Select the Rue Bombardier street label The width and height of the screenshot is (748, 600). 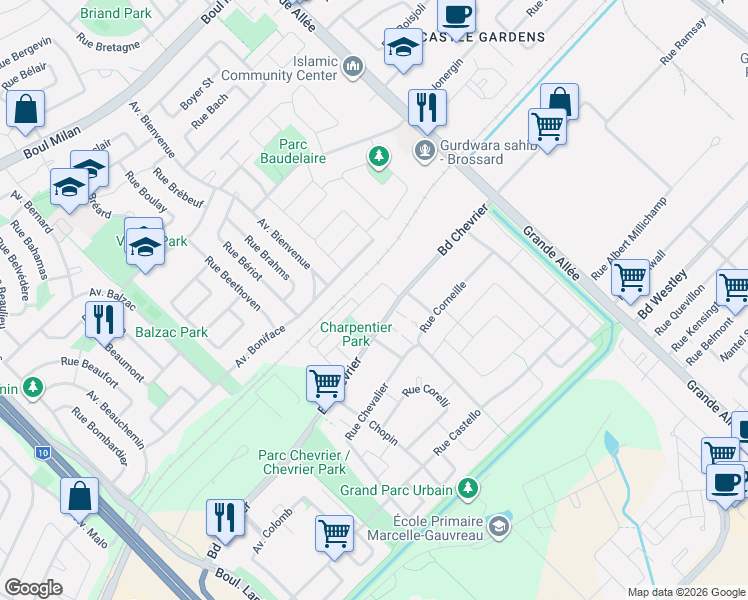(100, 436)
